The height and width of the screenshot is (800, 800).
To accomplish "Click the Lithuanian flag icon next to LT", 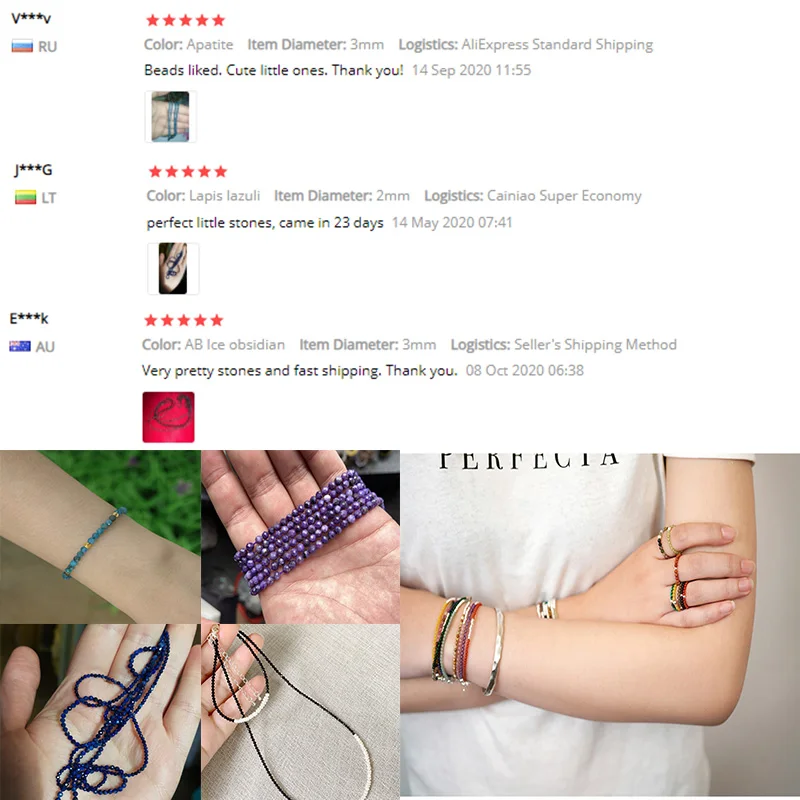I will [x=26, y=197].
